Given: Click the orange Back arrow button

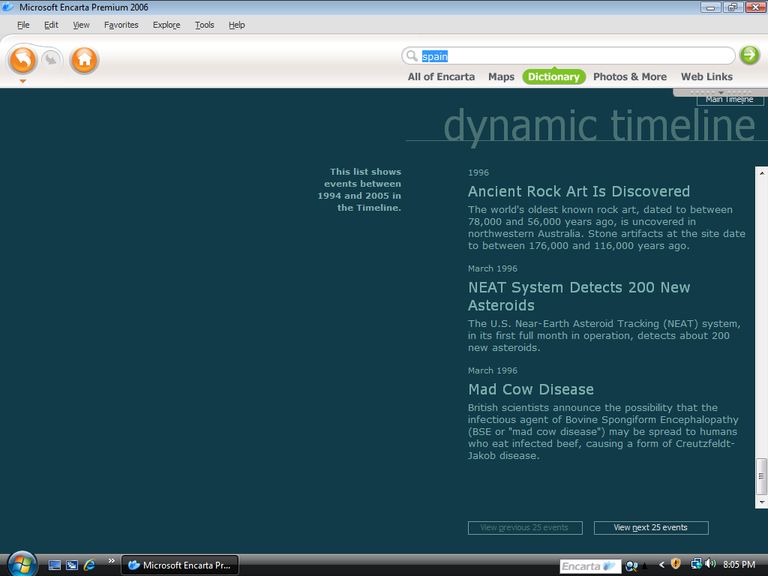Looking at the screenshot, I should tap(22, 60).
